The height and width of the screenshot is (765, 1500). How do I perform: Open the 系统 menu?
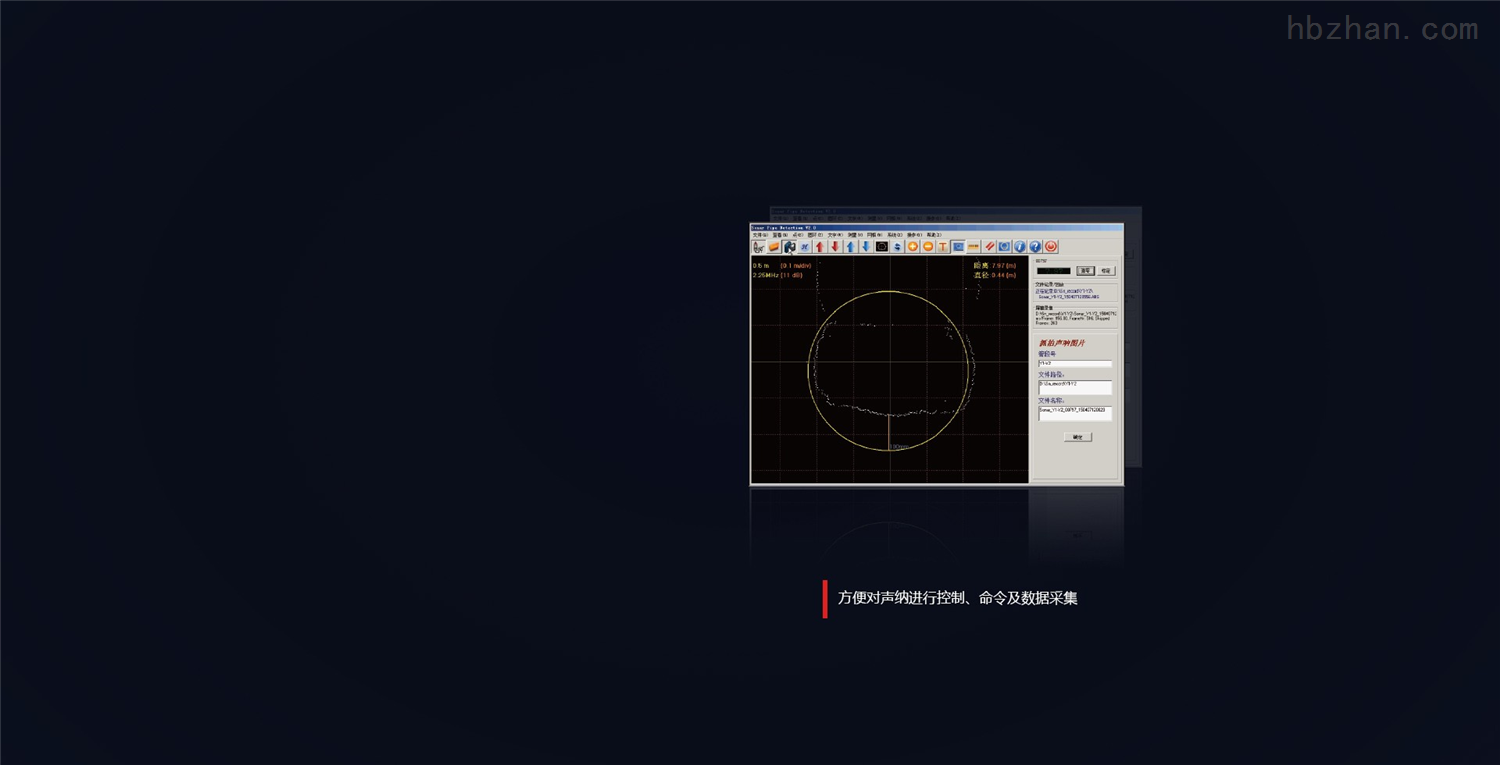tap(895, 235)
